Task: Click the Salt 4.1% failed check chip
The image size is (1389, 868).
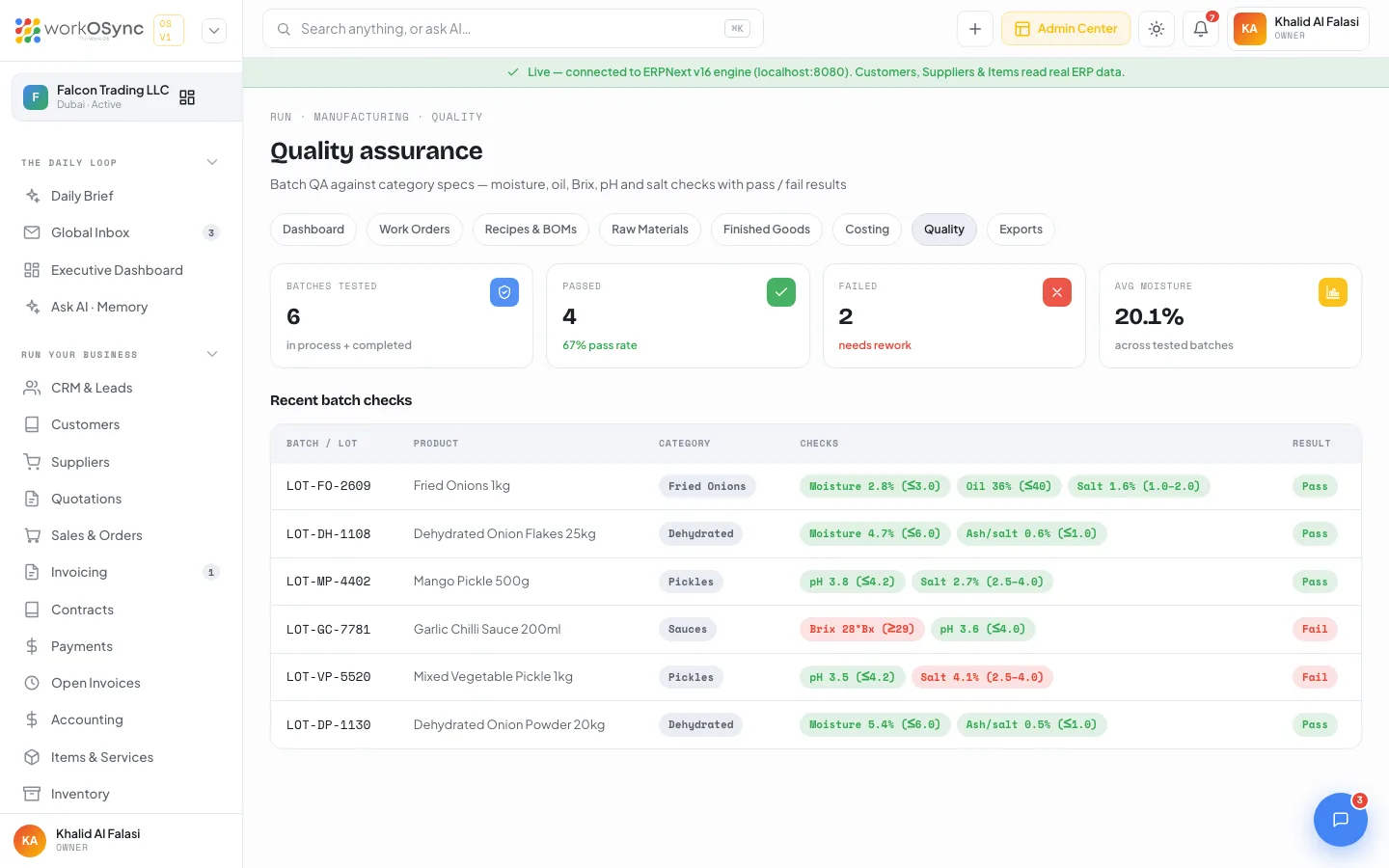Action: tap(982, 677)
